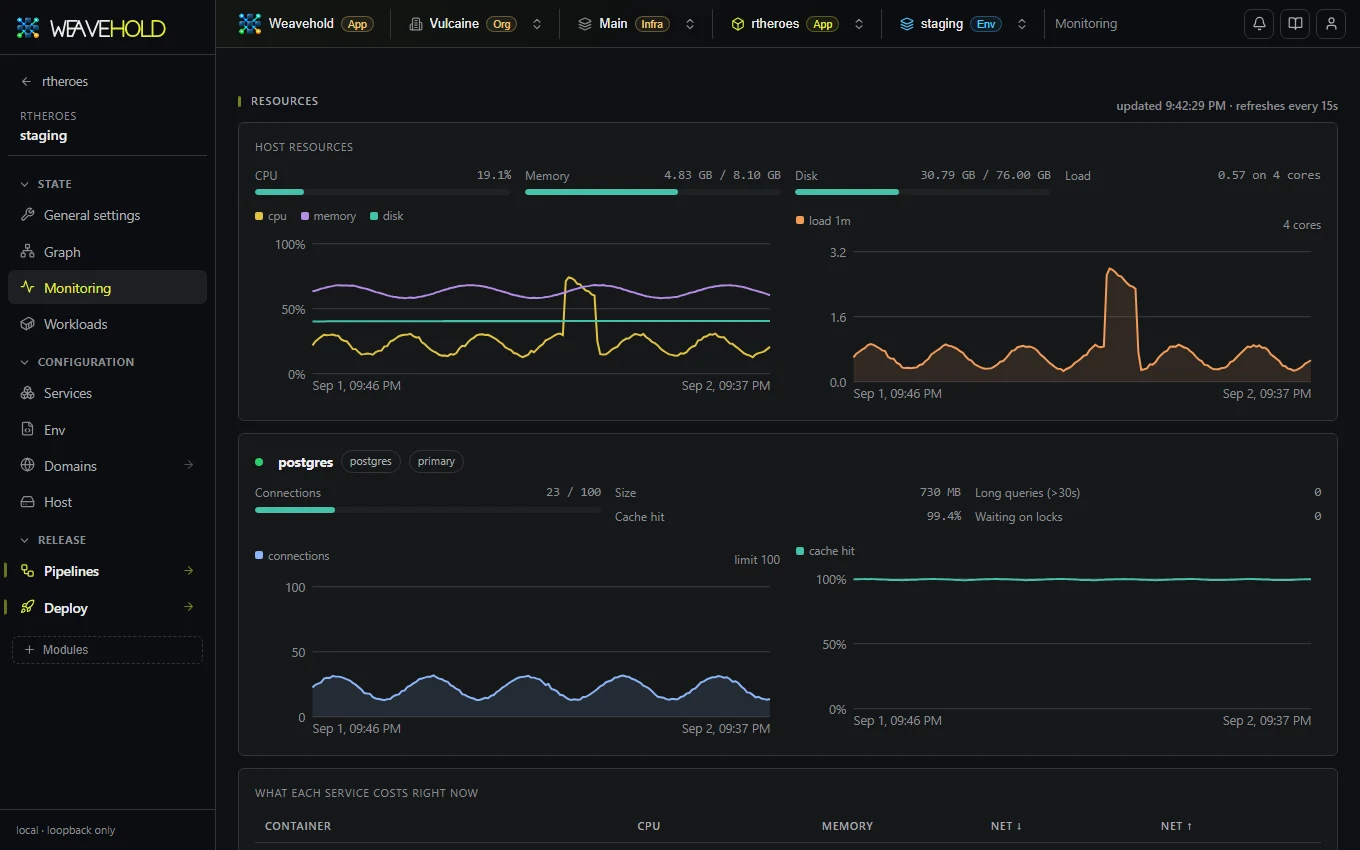
Task: Toggle the load 1m legend entry
Action: coord(823,221)
